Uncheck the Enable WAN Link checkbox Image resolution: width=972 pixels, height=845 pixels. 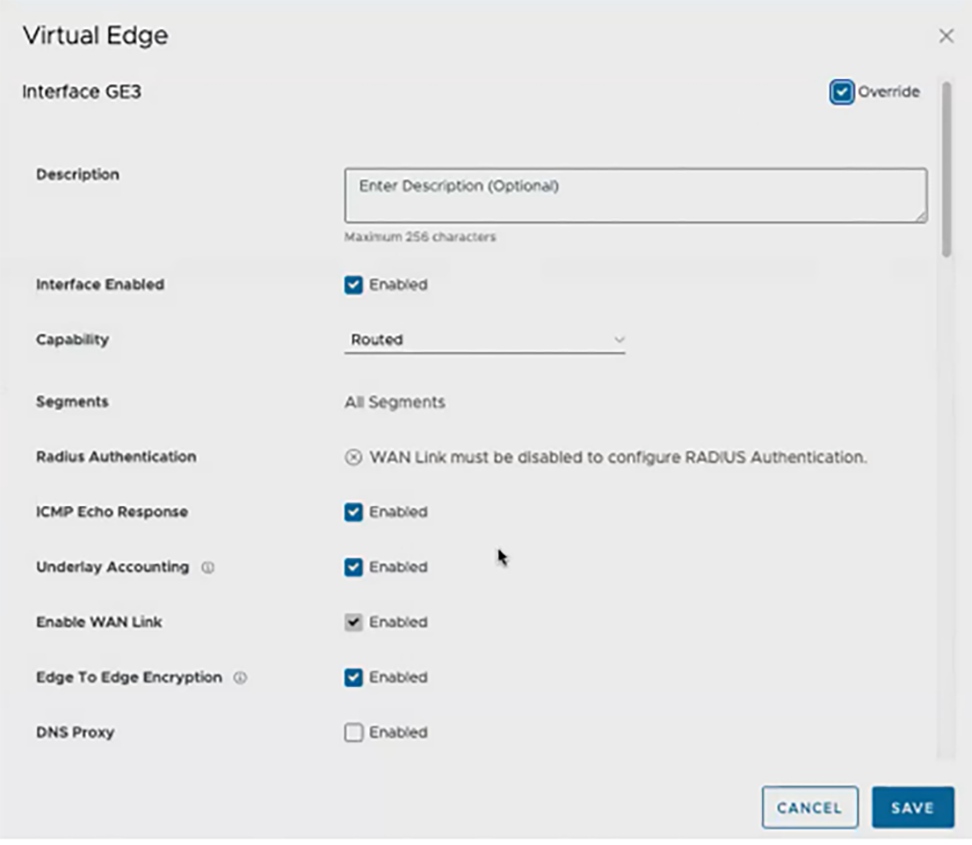(355, 622)
